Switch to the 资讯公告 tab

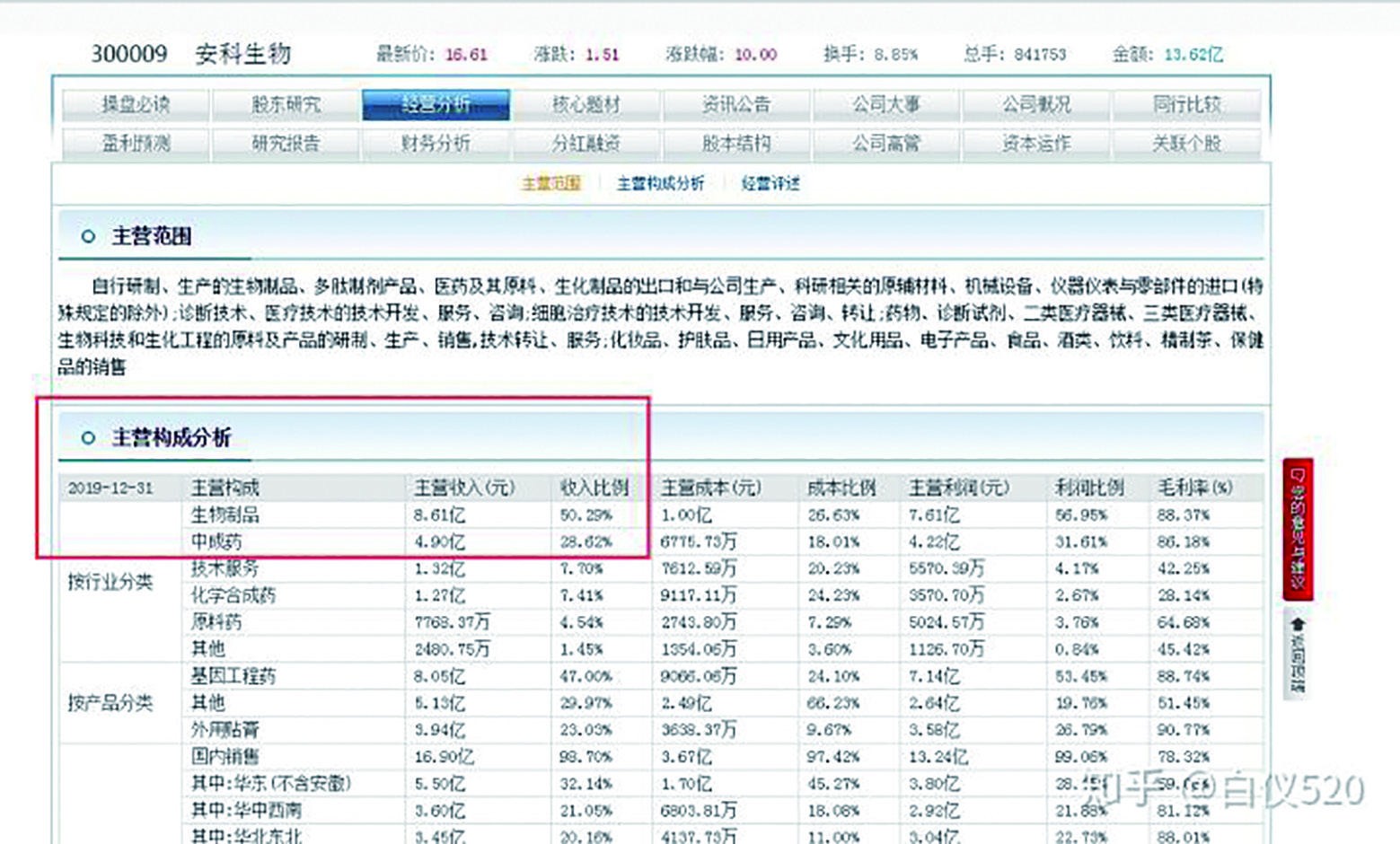[736, 104]
